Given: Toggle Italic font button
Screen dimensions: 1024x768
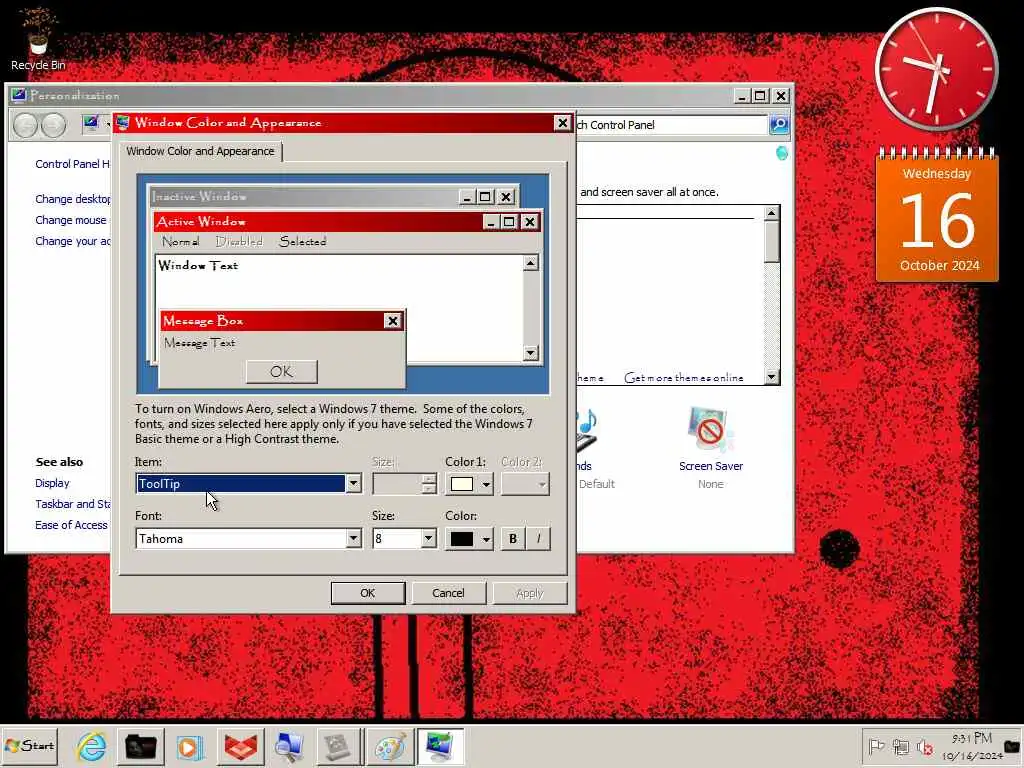Looking at the screenshot, I should [x=538, y=539].
